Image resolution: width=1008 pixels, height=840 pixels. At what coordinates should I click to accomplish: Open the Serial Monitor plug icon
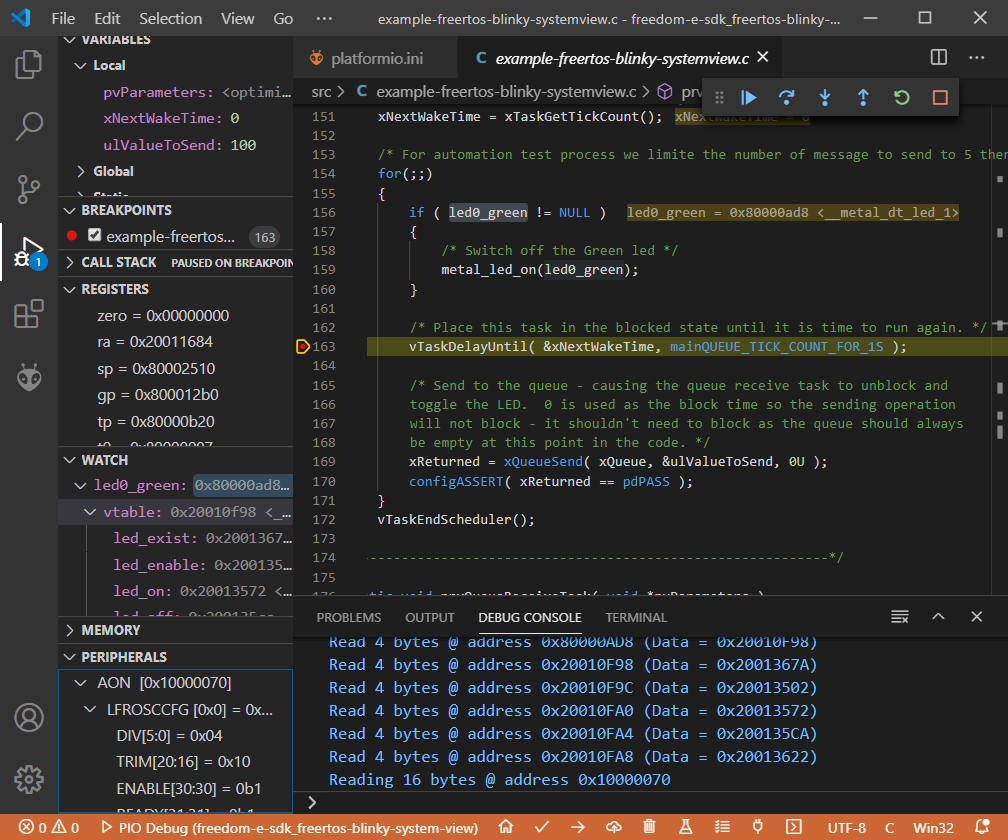pyautogui.click(x=757, y=828)
